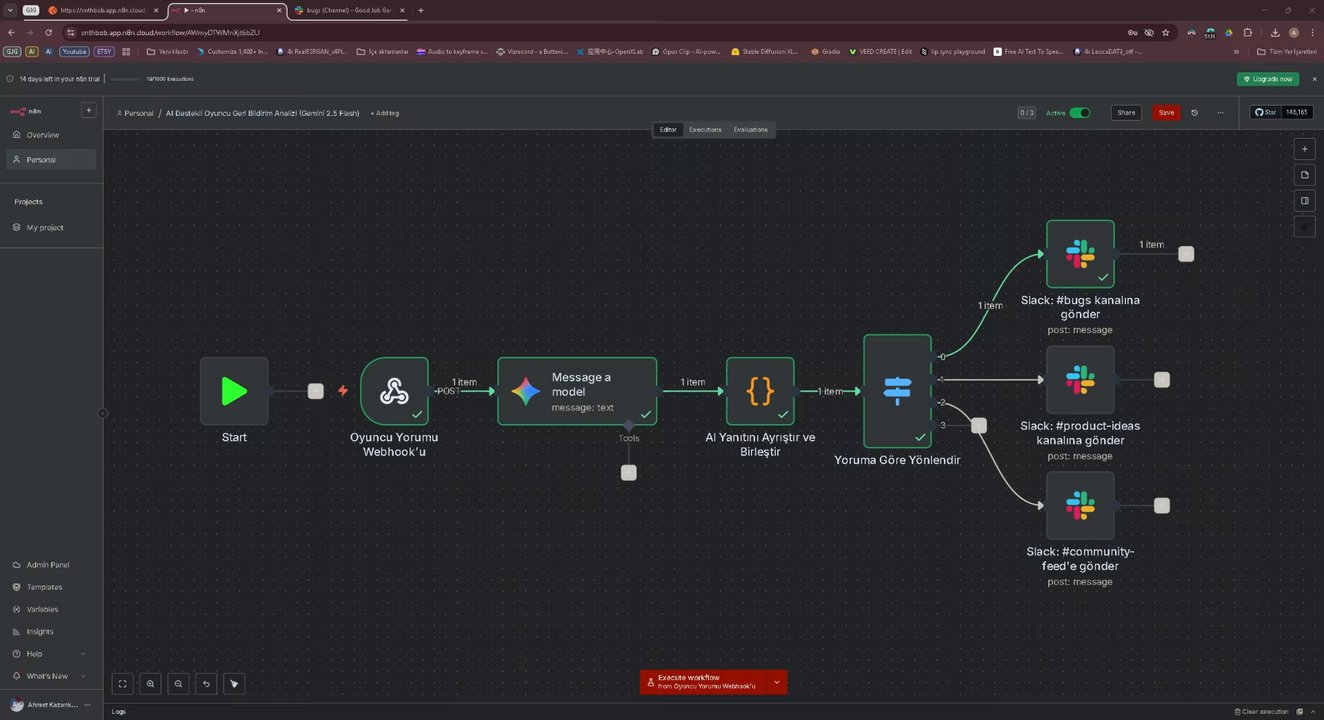Zoom out of the workflow canvas
1324x720 pixels.
click(x=178, y=684)
